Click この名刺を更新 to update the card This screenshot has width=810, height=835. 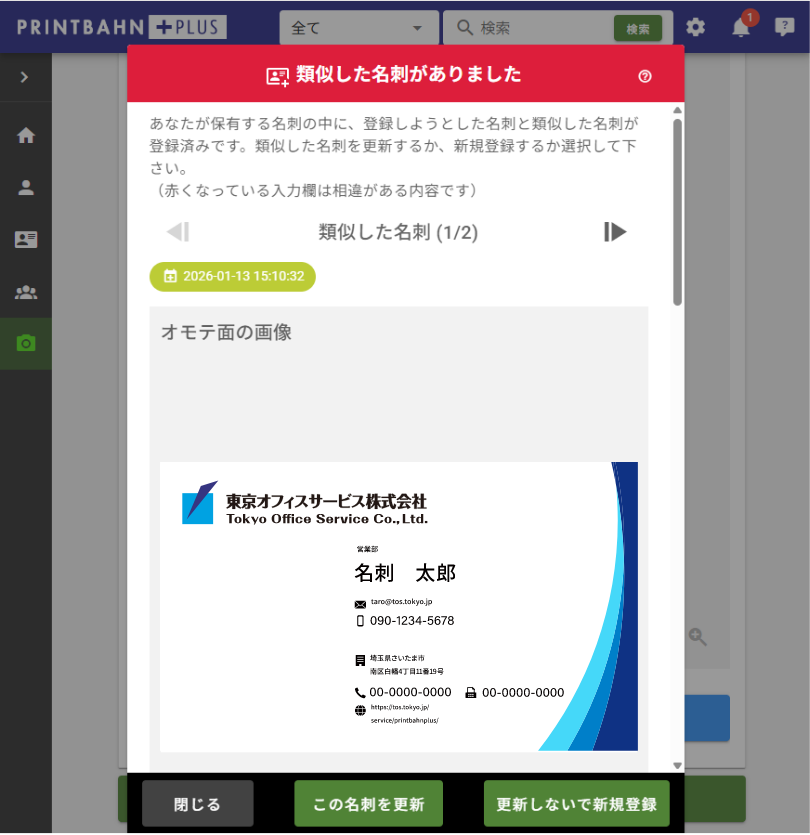pos(368,802)
